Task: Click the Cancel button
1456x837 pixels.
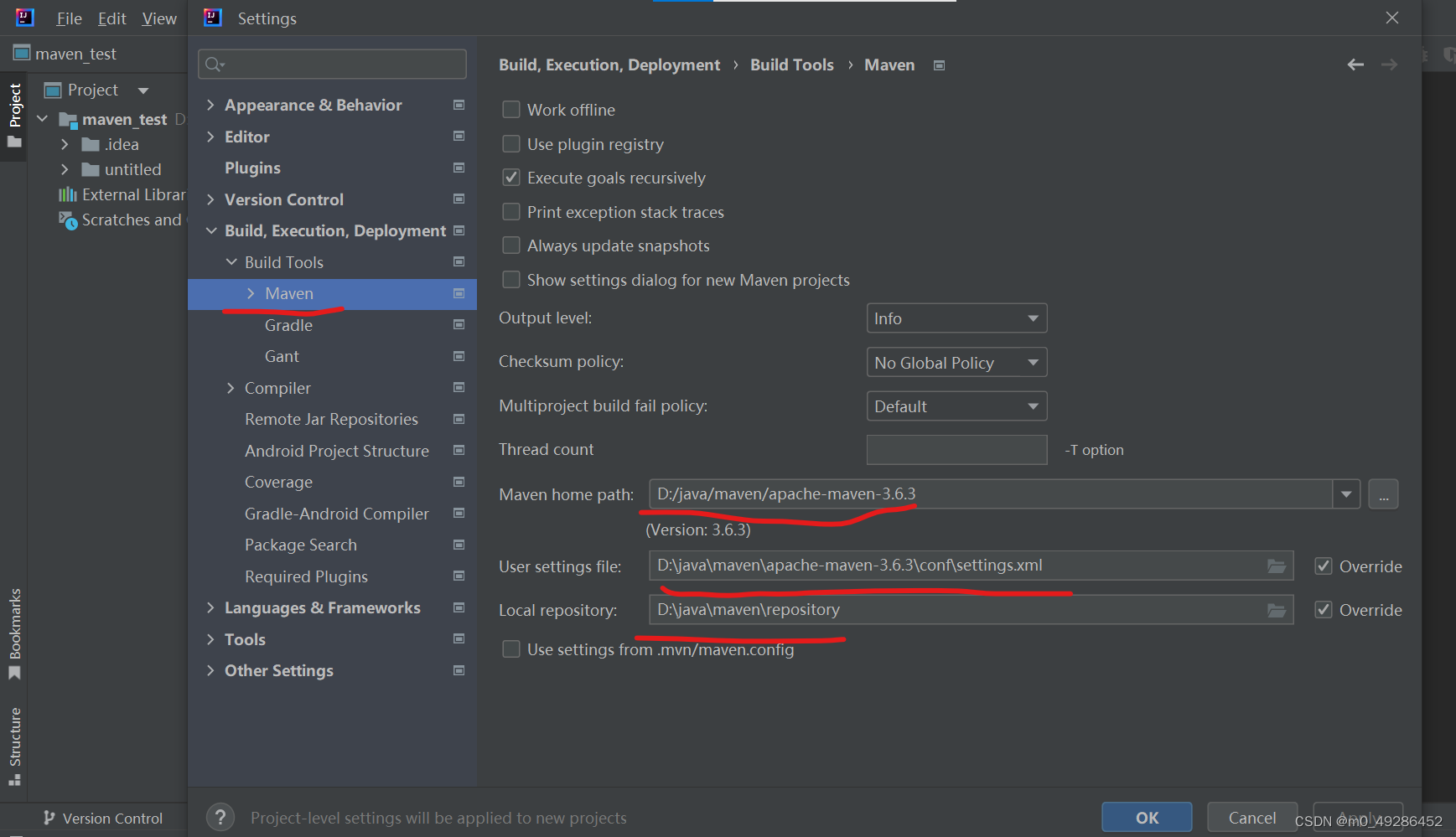Action: pyautogui.click(x=1252, y=818)
